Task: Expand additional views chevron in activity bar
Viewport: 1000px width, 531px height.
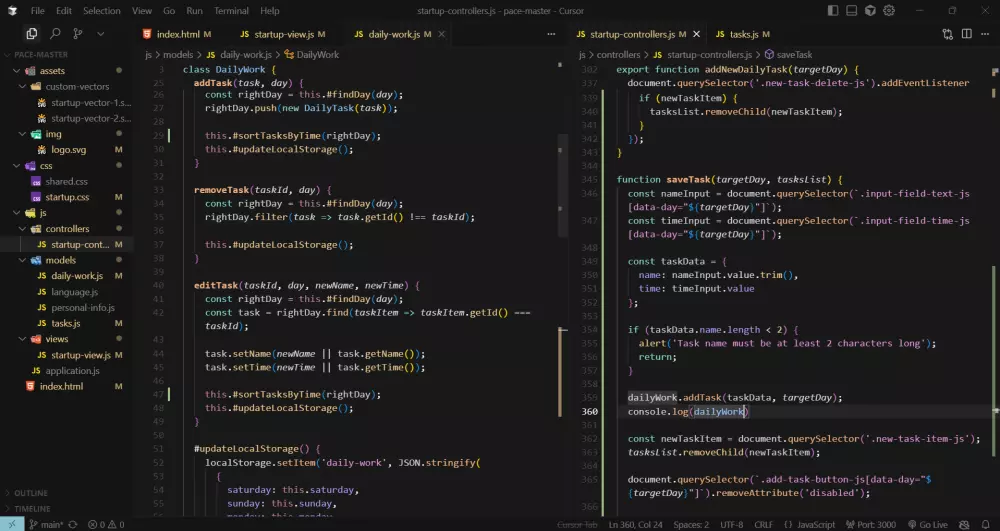Action: pos(100,34)
